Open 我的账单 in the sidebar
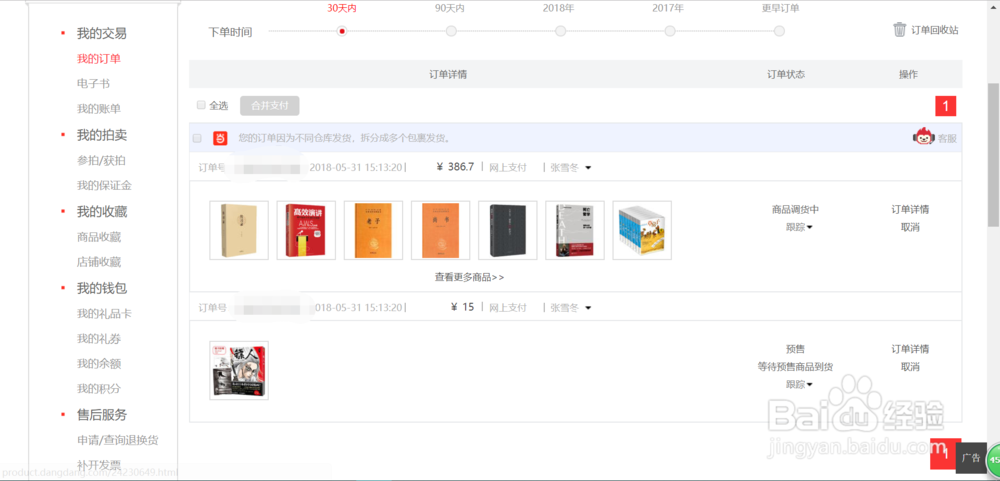 click(99, 108)
